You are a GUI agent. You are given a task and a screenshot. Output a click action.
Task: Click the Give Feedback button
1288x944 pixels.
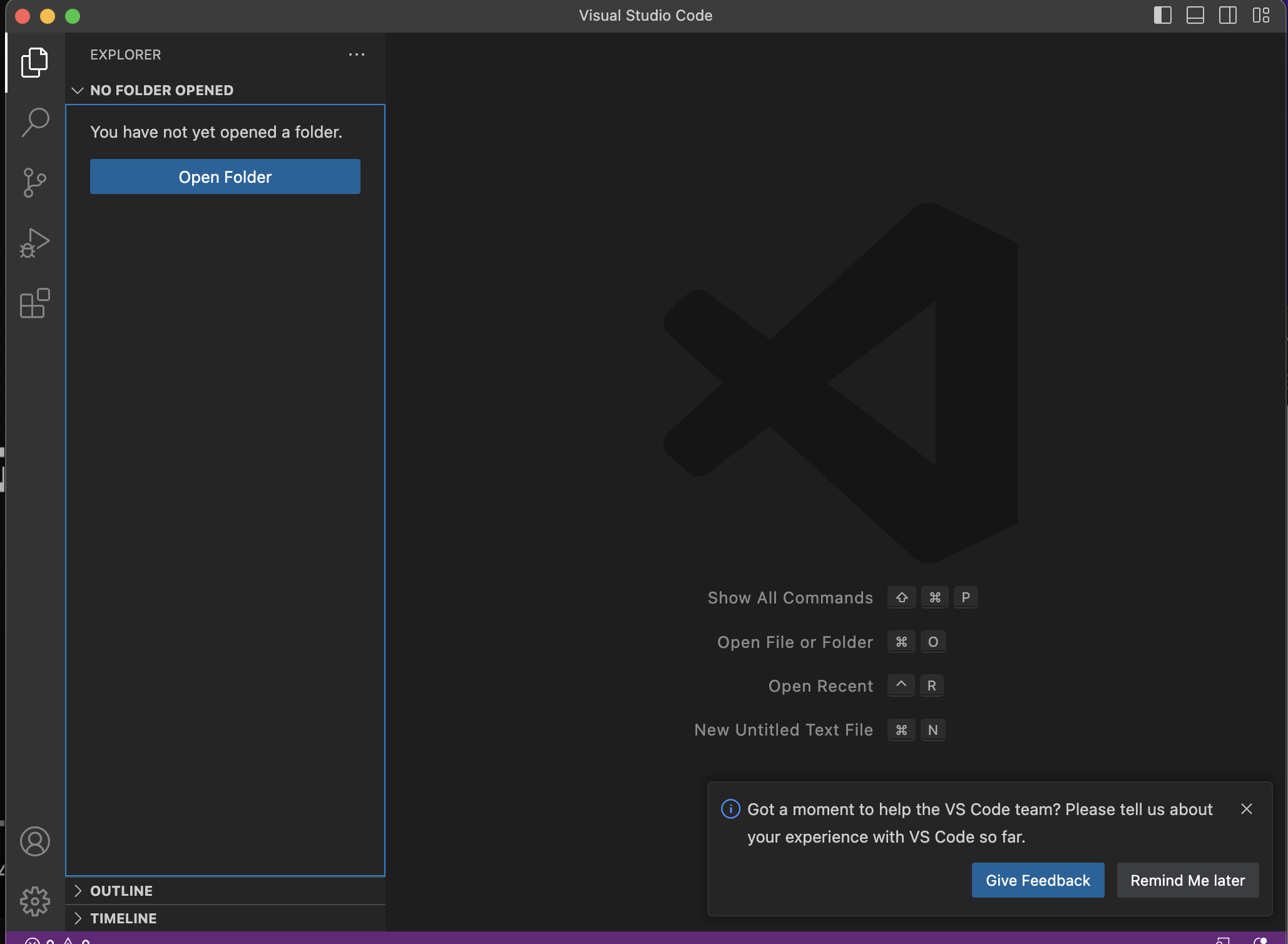[1037, 880]
